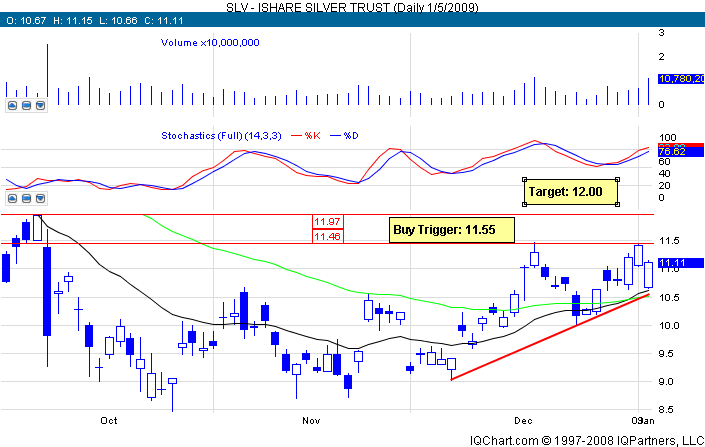Click the down-arrow icon in Volume panel
Viewport: 705px width, 447px height.
40,106
